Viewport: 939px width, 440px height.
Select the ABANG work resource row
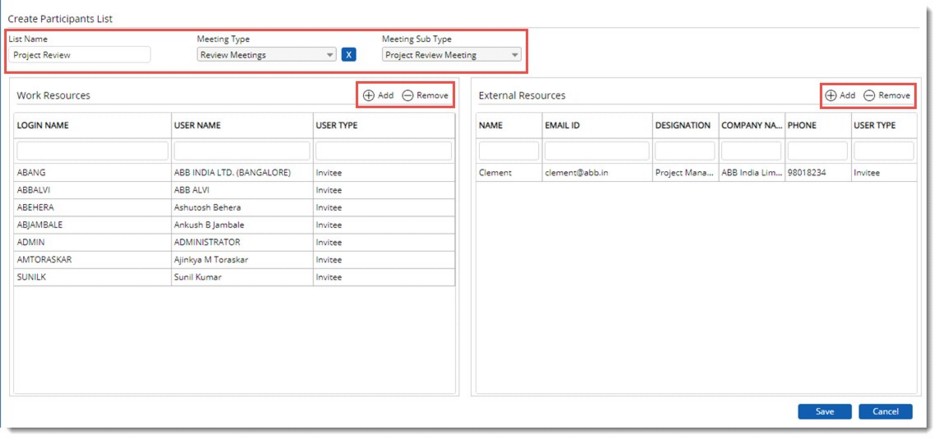click(92, 173)
